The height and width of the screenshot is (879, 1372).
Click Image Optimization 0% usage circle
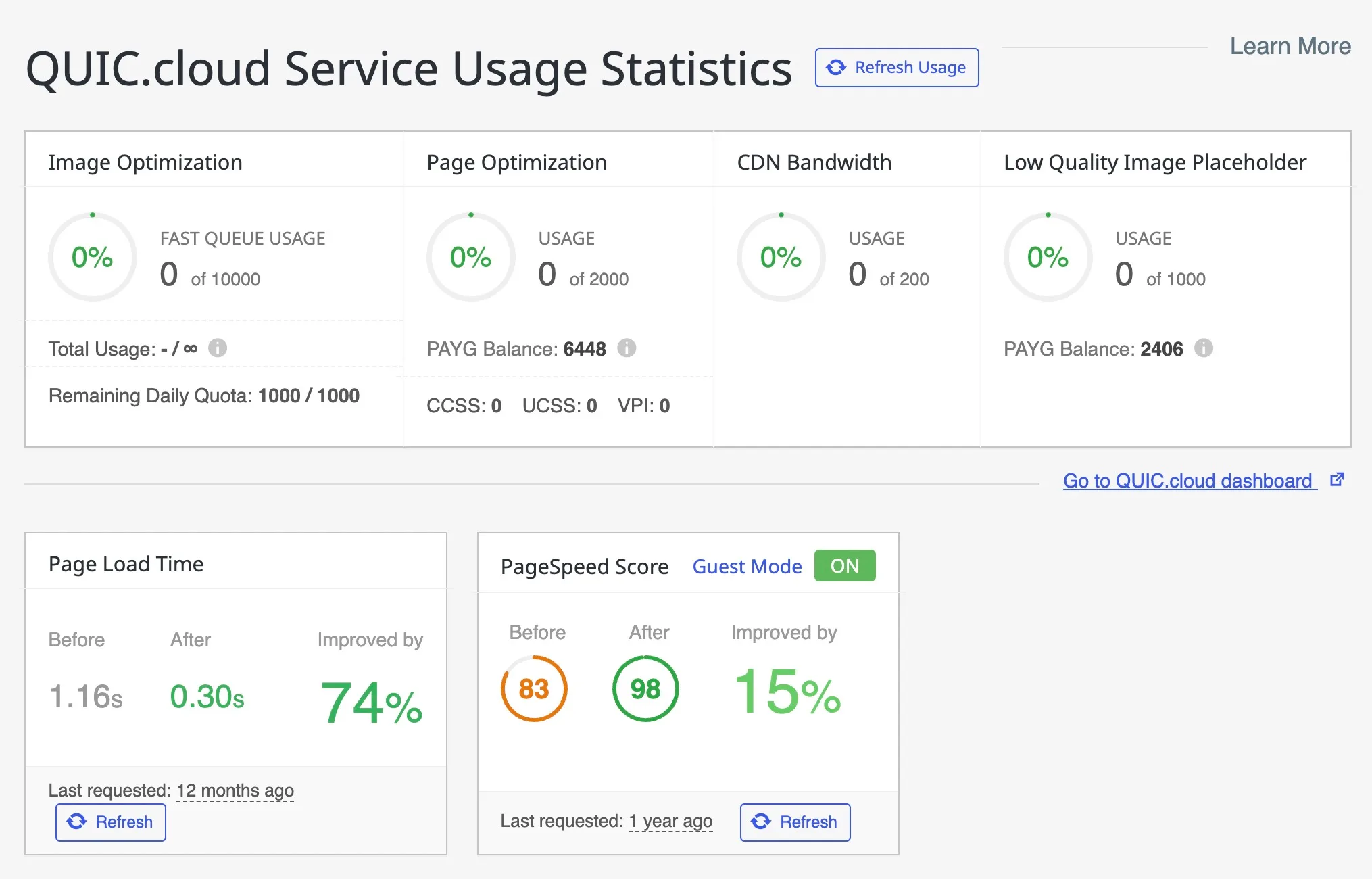tap(93, 257)
